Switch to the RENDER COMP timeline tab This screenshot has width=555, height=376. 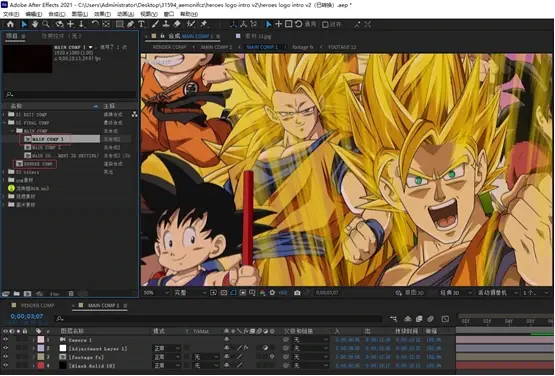click(37, 305)
